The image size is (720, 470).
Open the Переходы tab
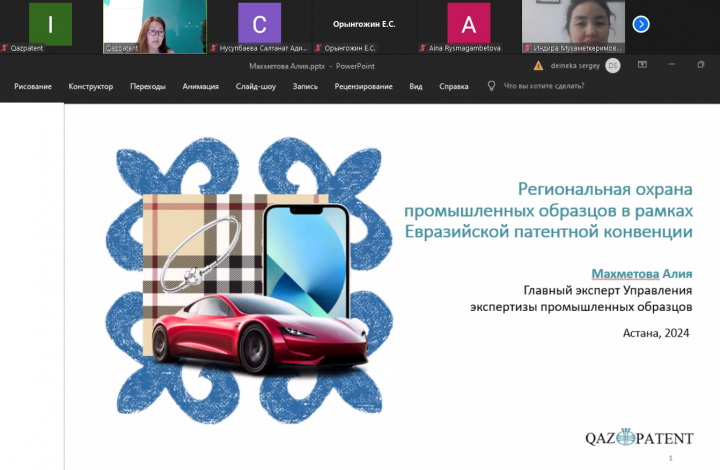coord(148,87)
